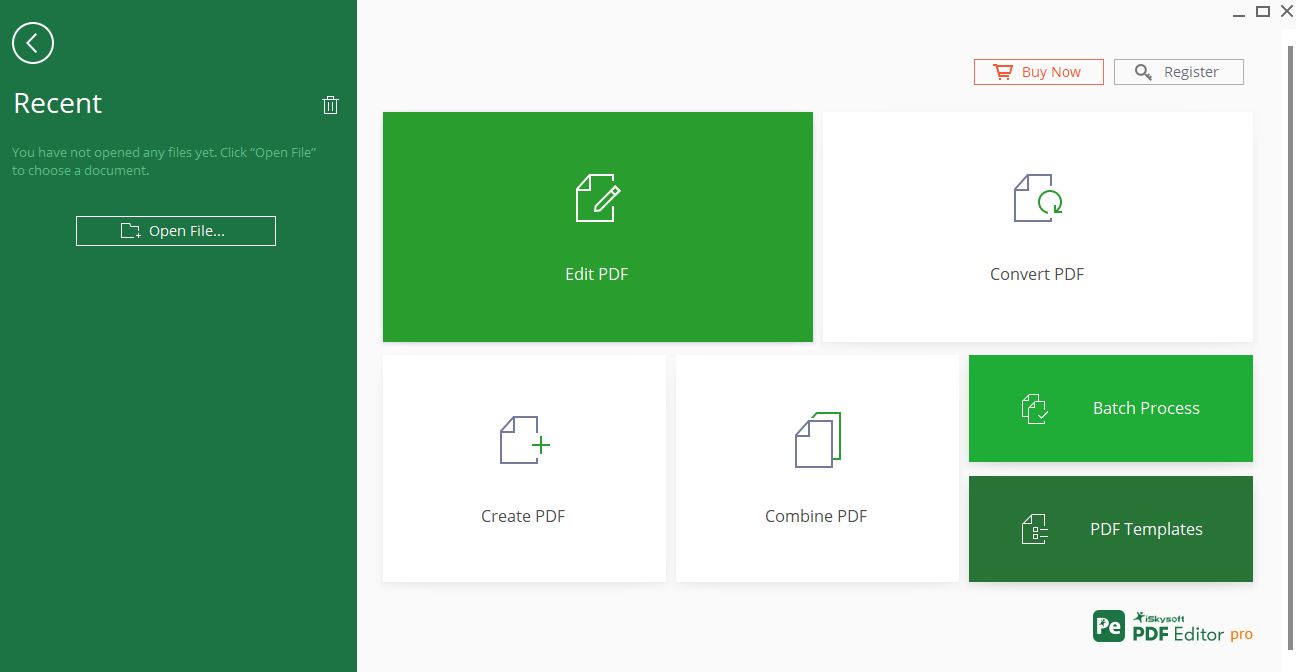Open Create PDF via its plus-document icon
The width and height of the screenshot is (1296, 672).
(523, 438)
